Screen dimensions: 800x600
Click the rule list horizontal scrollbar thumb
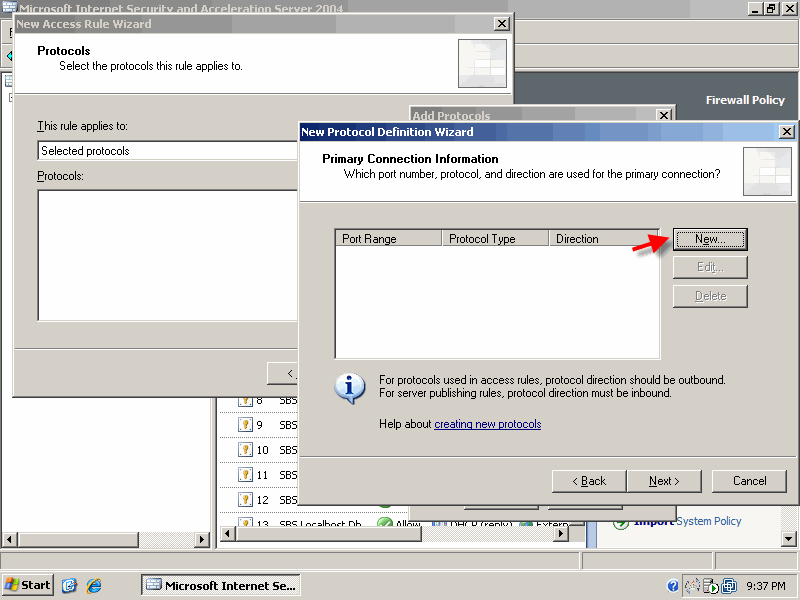point(328,534)
